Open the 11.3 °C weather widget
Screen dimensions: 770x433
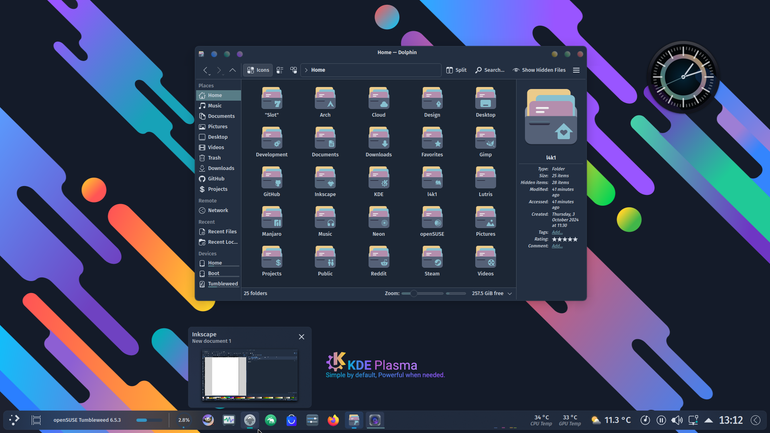tap(611, 420)
